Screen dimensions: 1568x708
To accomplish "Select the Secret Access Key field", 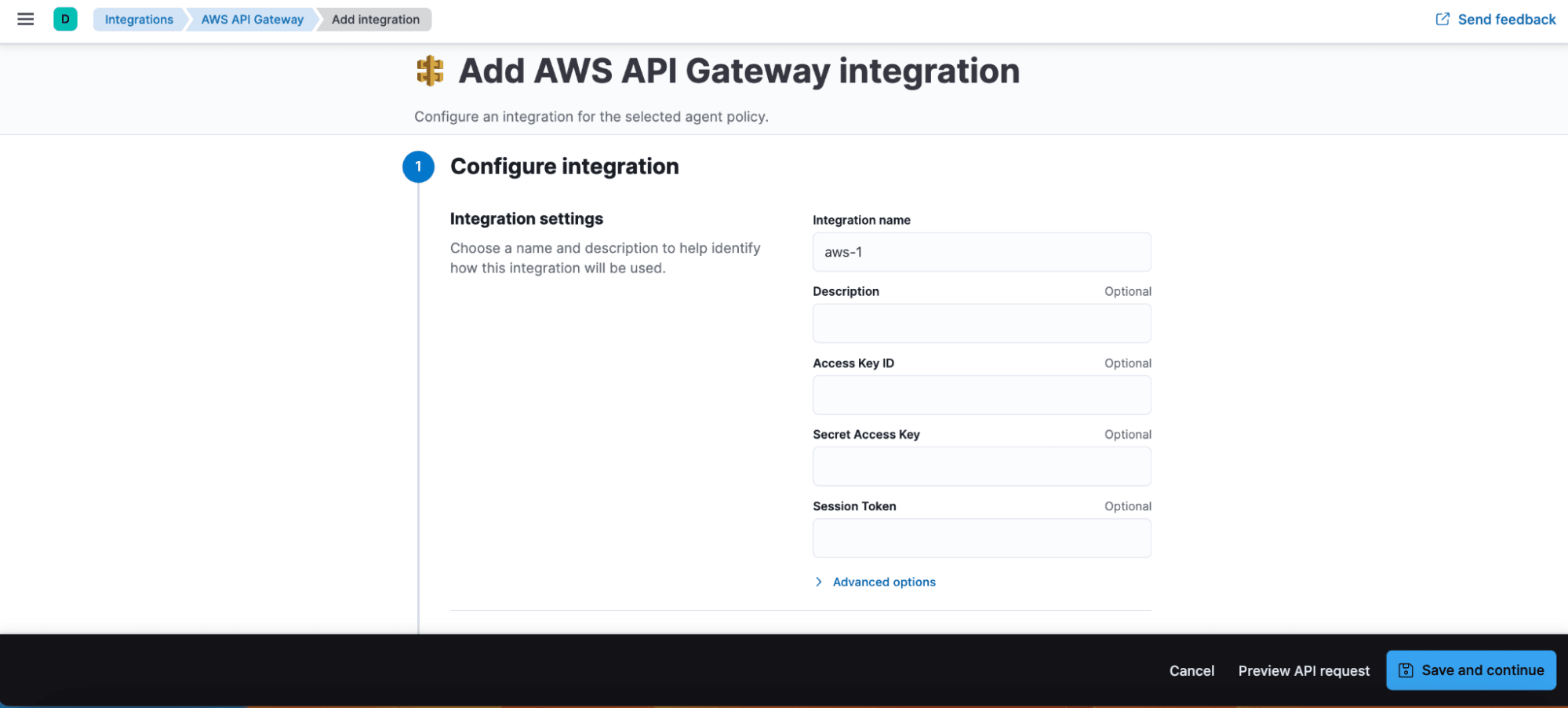I will point(981,466).
